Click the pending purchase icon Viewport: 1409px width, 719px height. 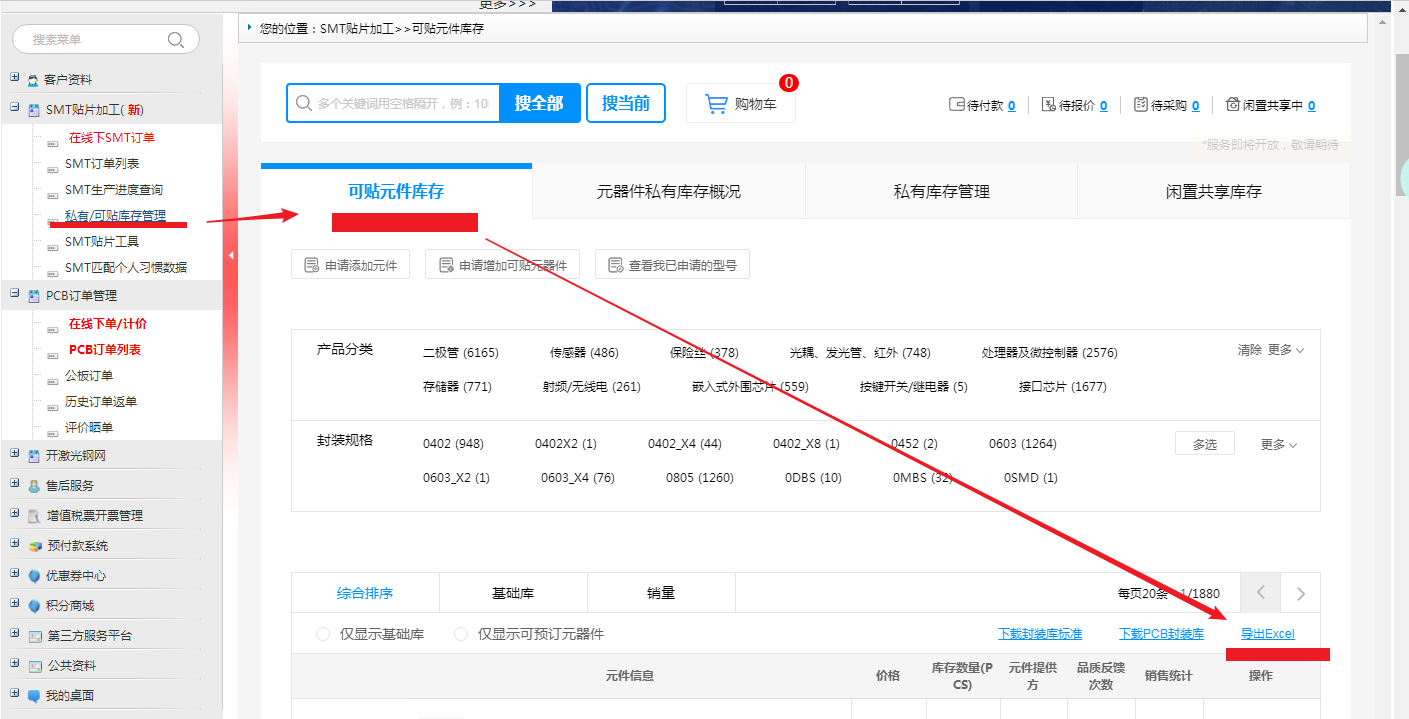[x=1141, y=105]
